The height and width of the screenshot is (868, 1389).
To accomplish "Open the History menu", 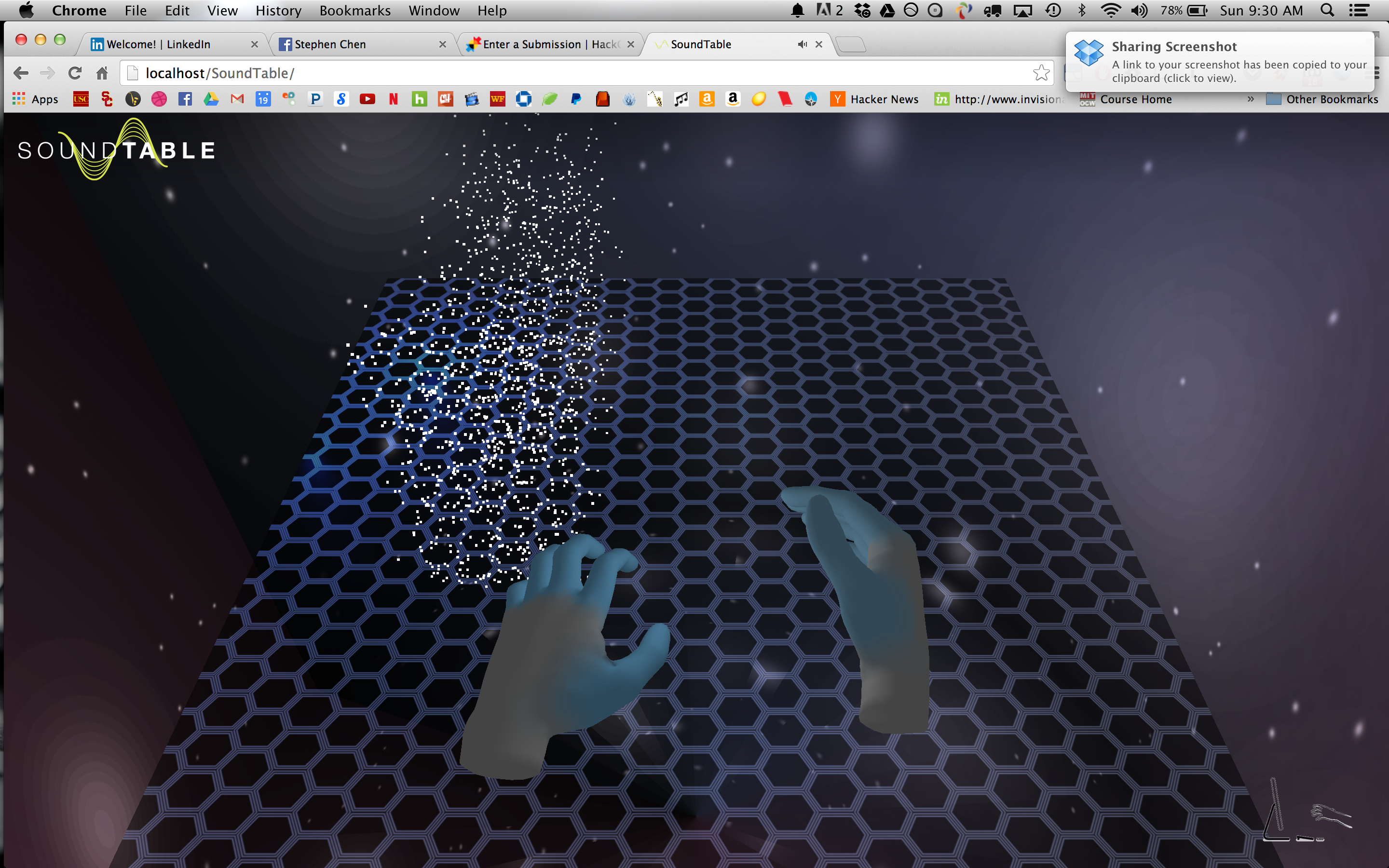I will pos(278,10).
